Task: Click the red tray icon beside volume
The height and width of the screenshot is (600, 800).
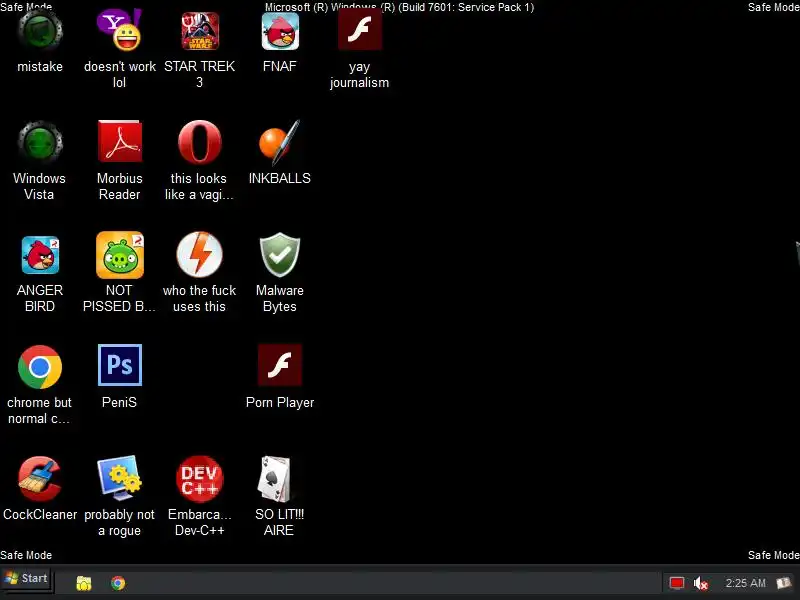Action: [677, 583]
